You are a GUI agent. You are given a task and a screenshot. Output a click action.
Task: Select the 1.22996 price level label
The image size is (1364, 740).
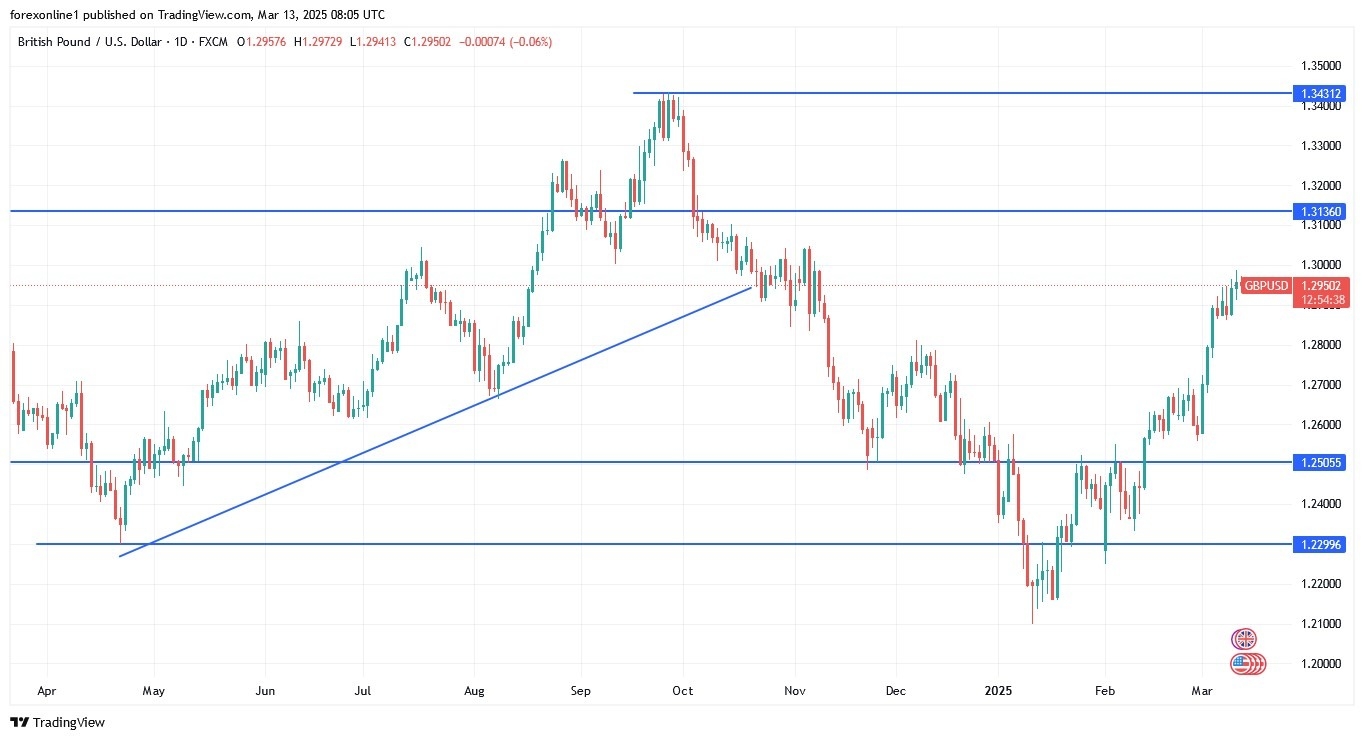pos(1321,544)
